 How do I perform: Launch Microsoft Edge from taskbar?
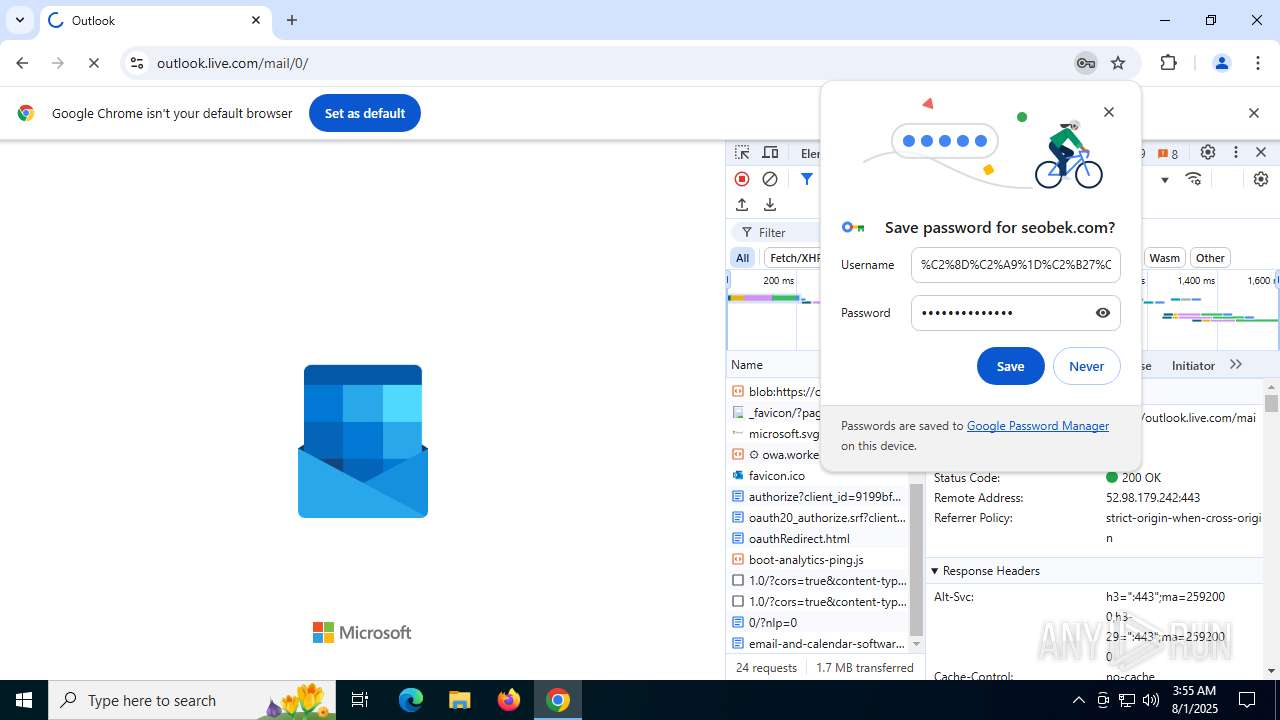(x=411, y=700)
